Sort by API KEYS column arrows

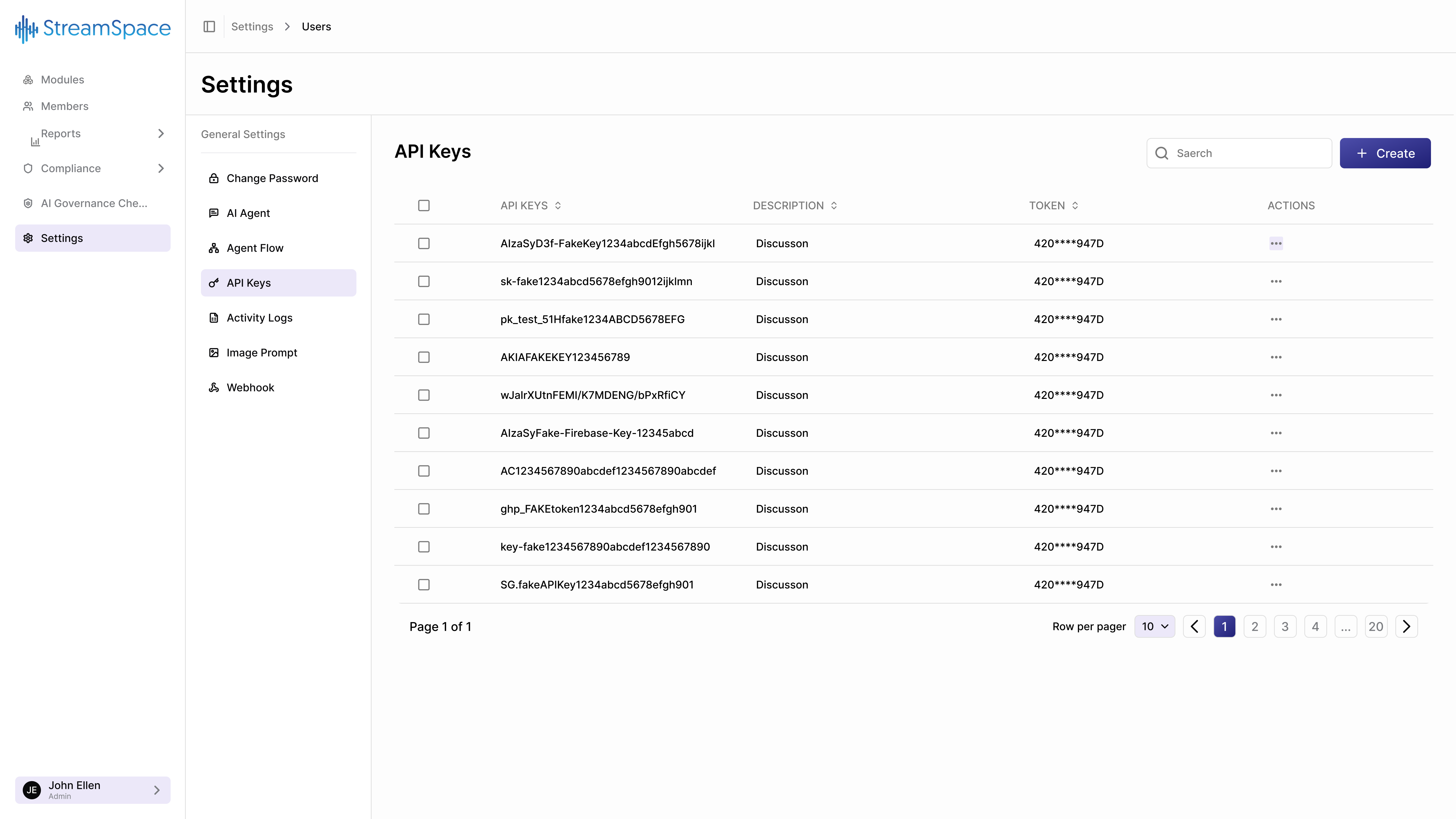coord(558,206)
